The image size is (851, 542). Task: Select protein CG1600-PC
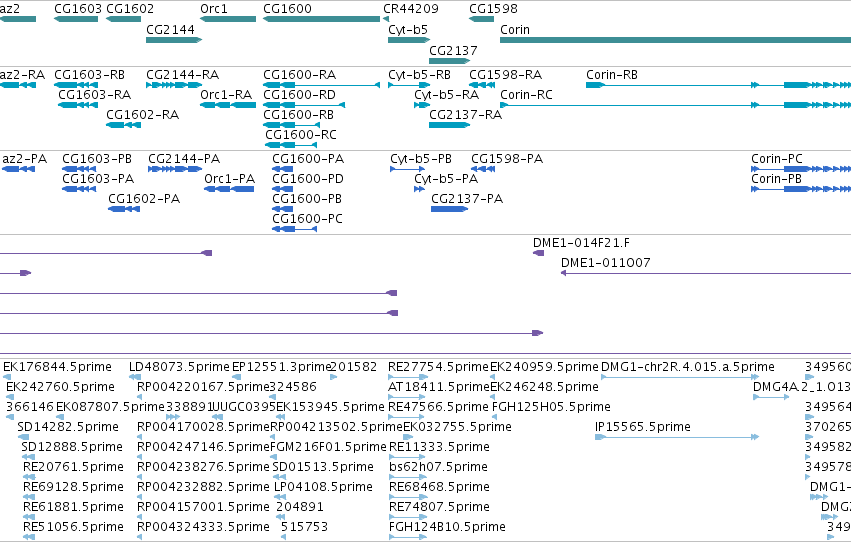click(307, 219)
